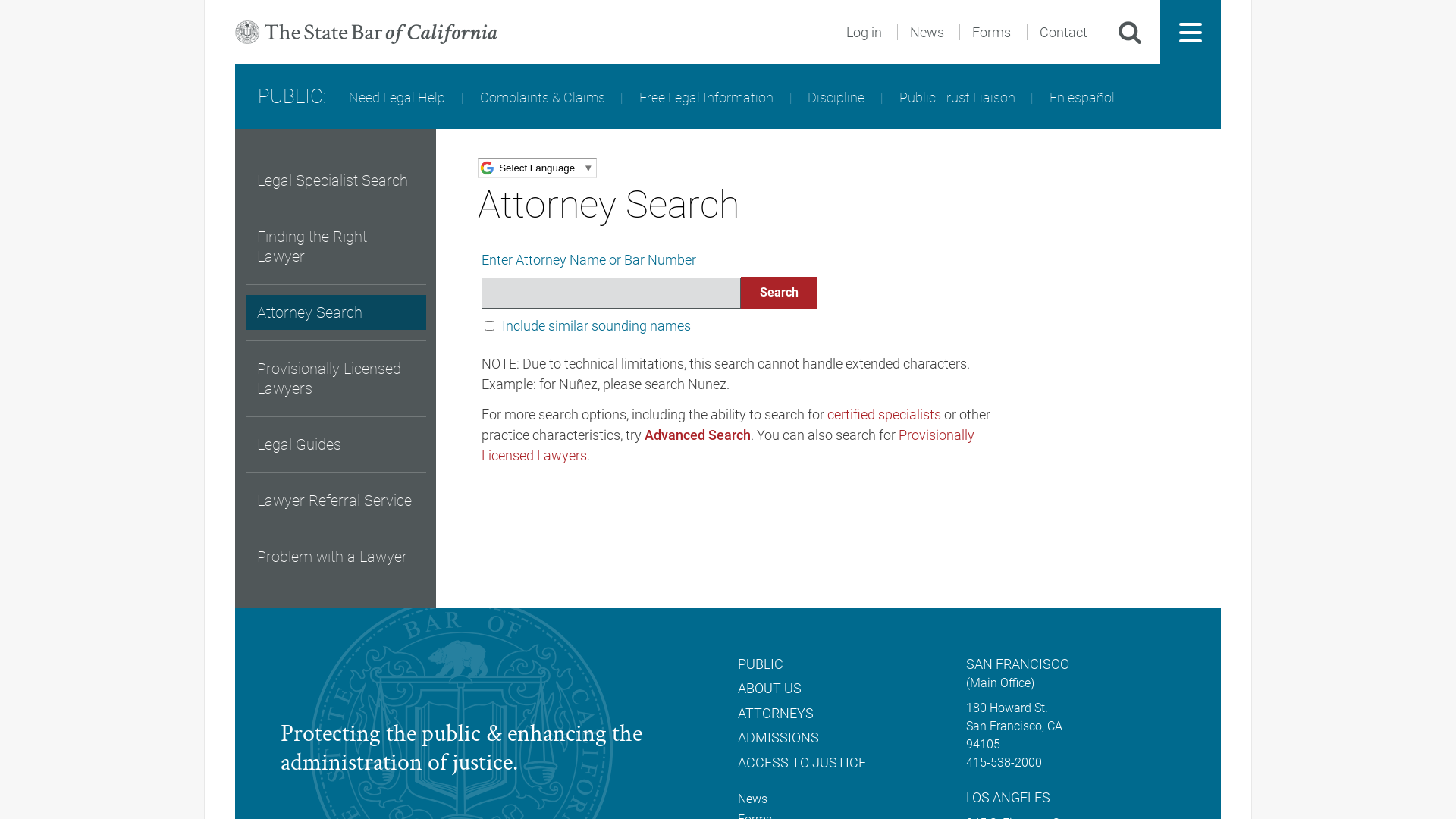Open the Log in link
Screen dimensions: 1456x819
pyautogui.click(x=864, y=33)
